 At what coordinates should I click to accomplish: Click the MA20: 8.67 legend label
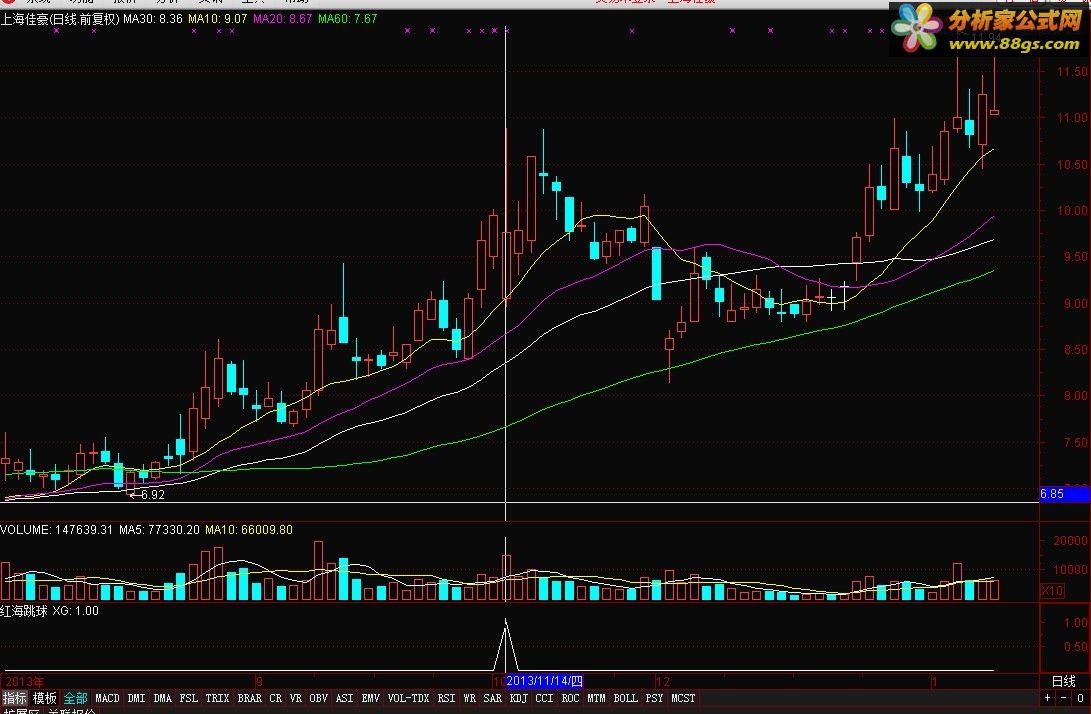pos(282,19)
